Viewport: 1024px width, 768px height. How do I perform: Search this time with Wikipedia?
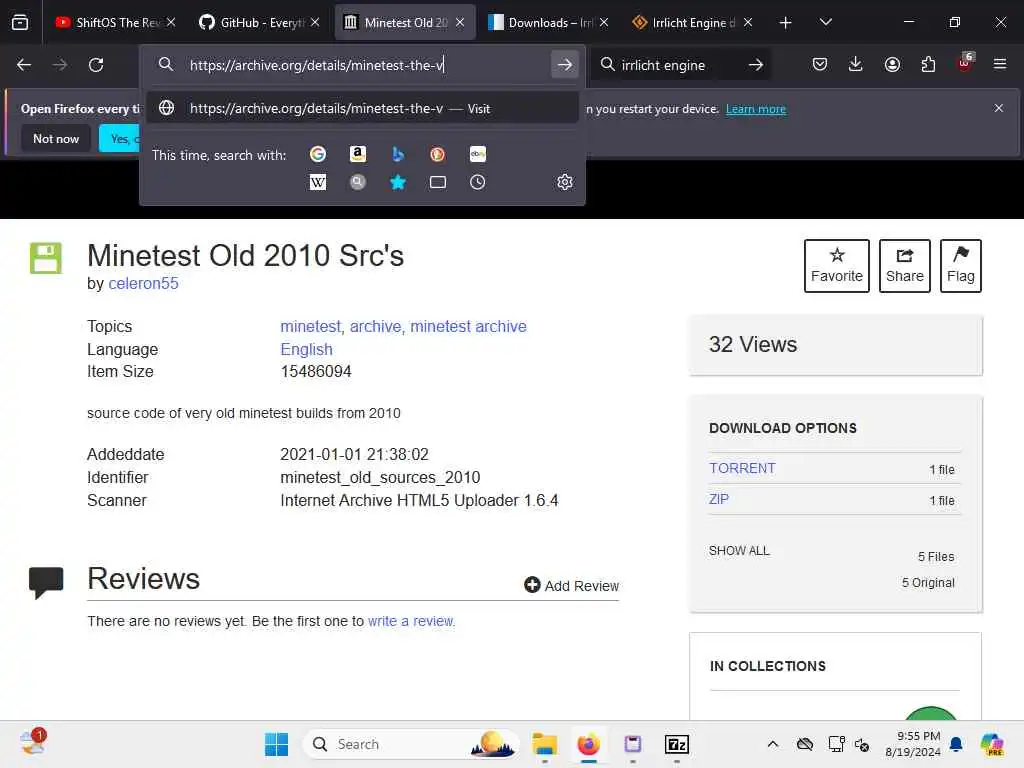318,182
